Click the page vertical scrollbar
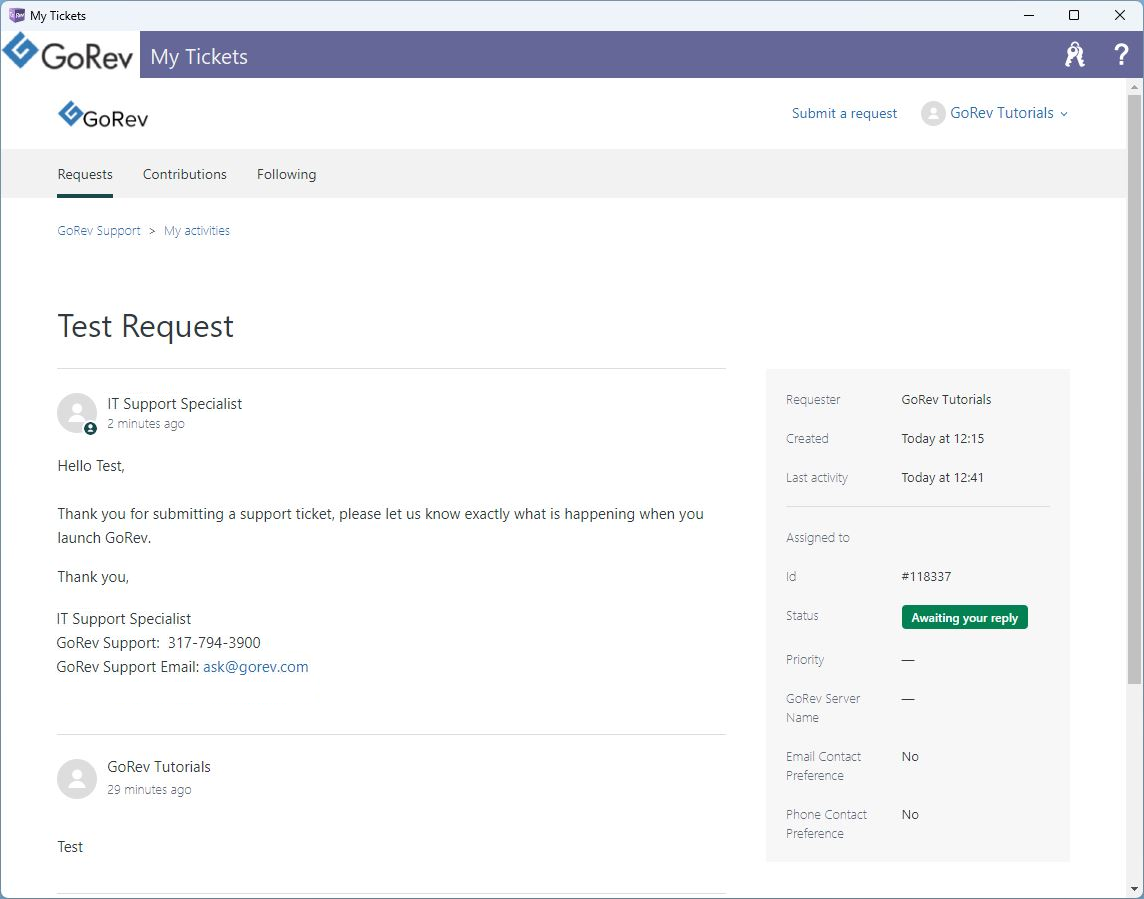This screenshot has height=899, width=1144. 1134,390
